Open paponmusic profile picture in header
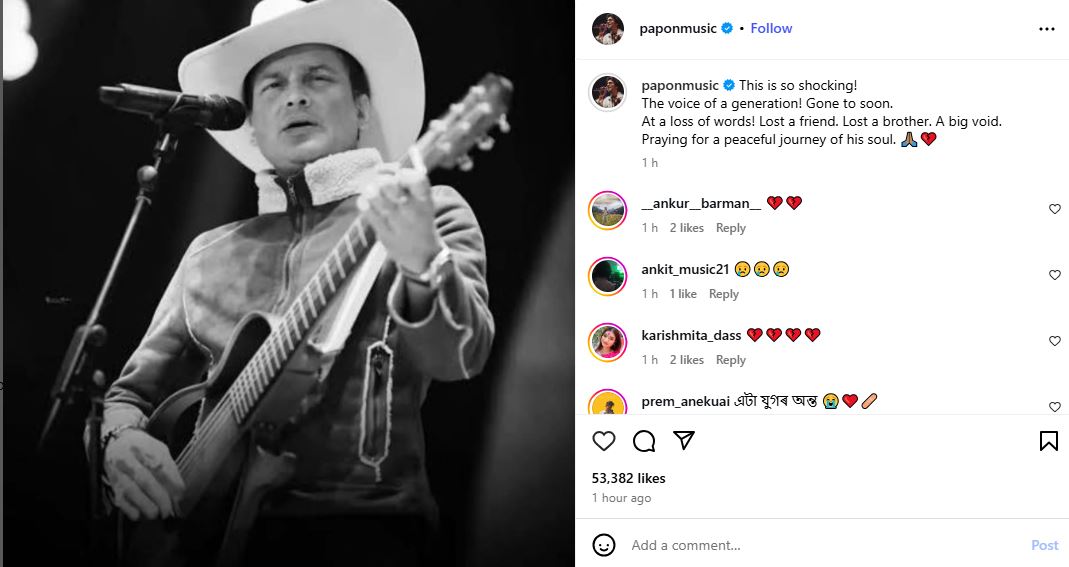The image size is (1069, 567). pos(608,29)
